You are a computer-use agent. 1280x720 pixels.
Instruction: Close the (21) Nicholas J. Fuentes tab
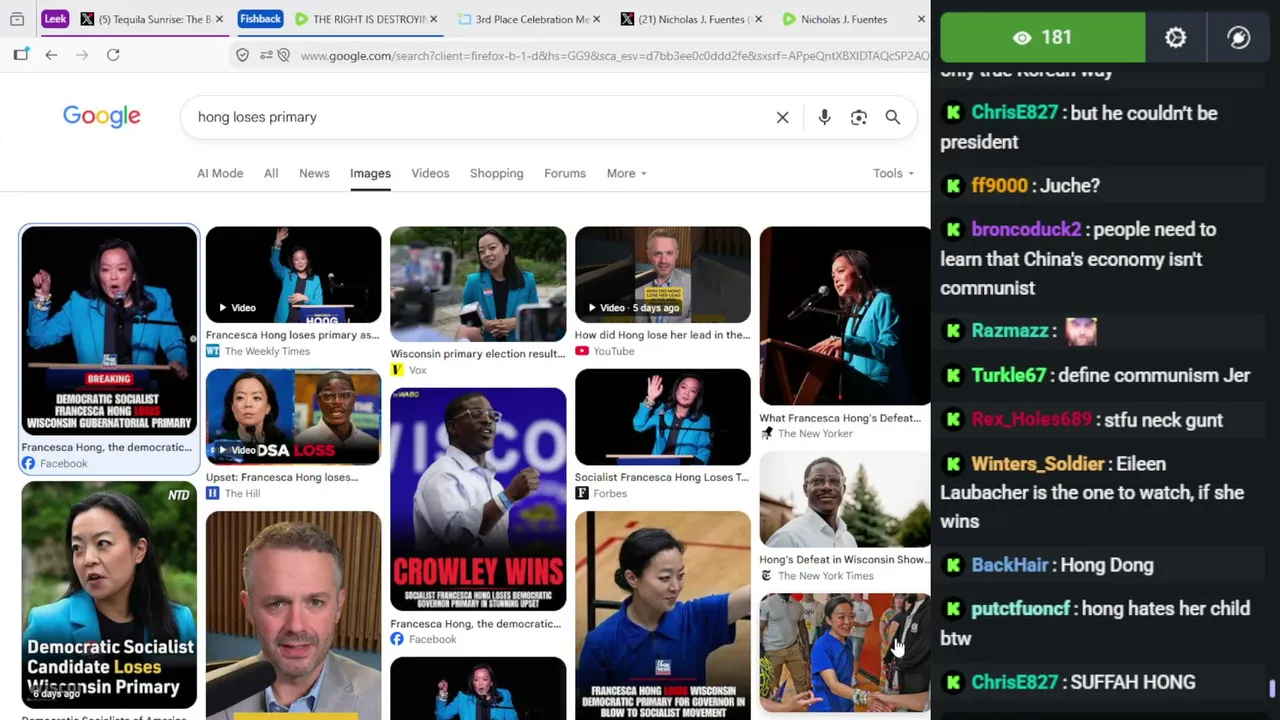758,19
